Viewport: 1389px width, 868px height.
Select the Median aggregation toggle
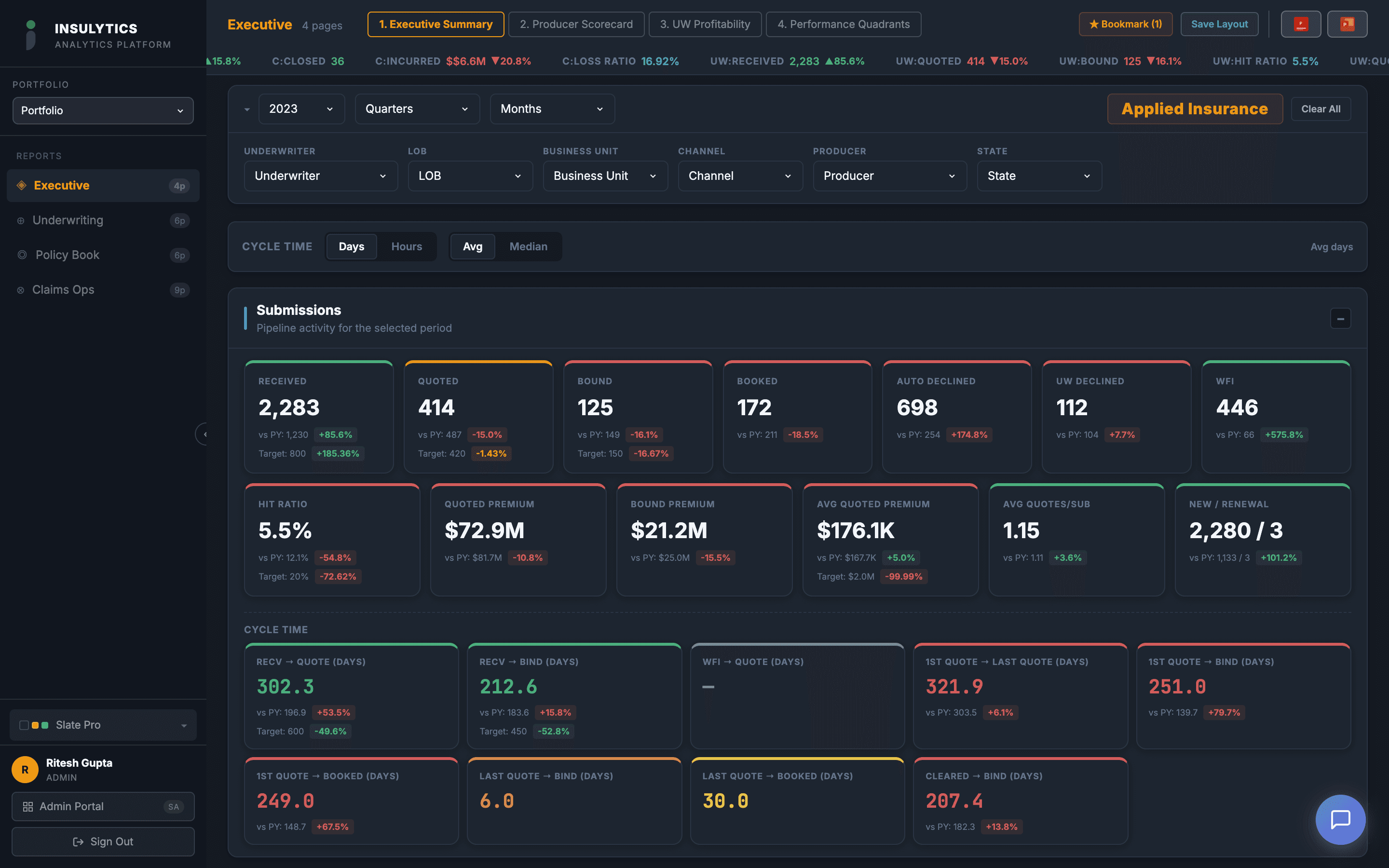point(528,246)
